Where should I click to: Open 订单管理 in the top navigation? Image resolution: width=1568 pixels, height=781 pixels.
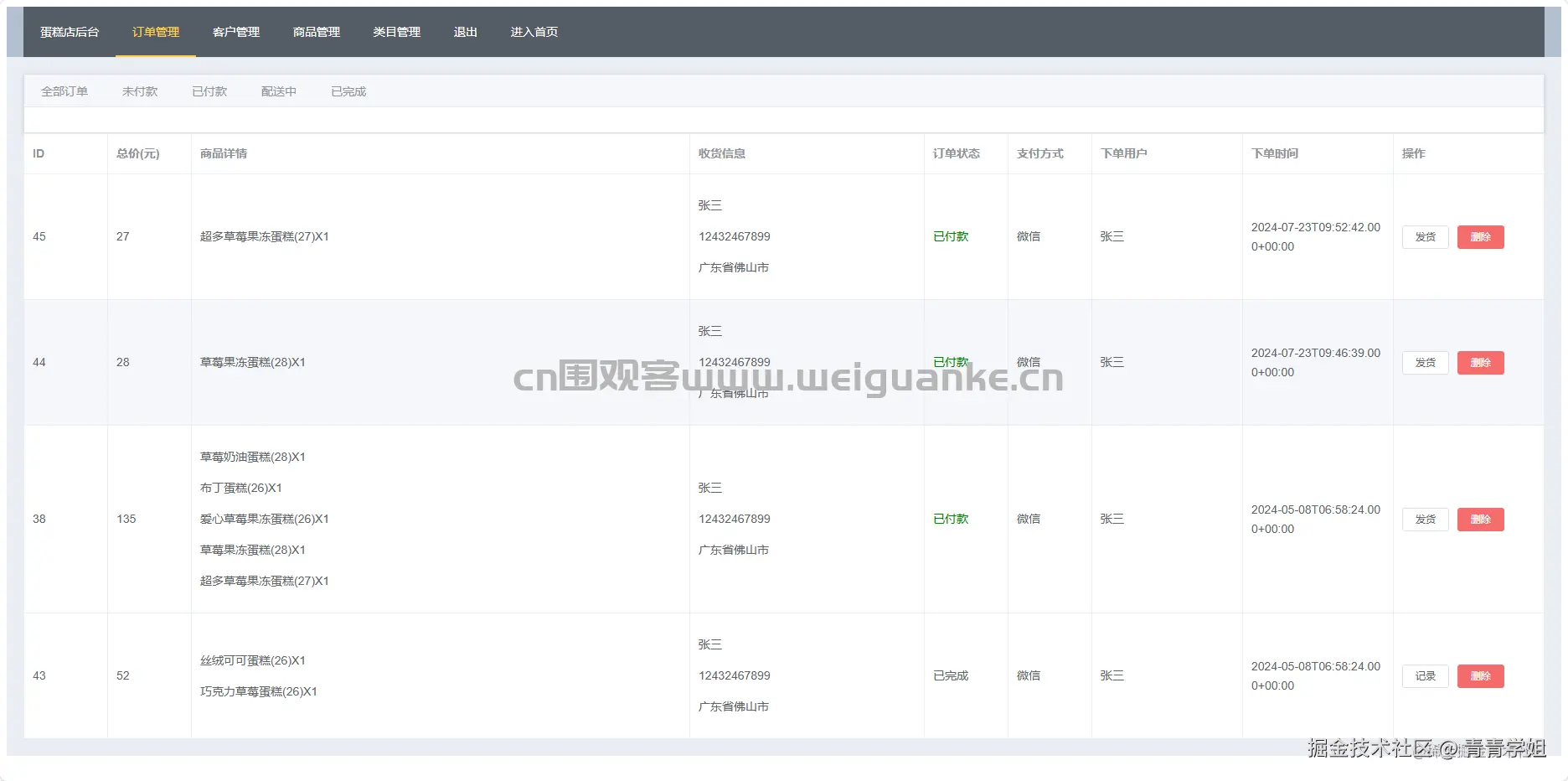pos(156,32)
